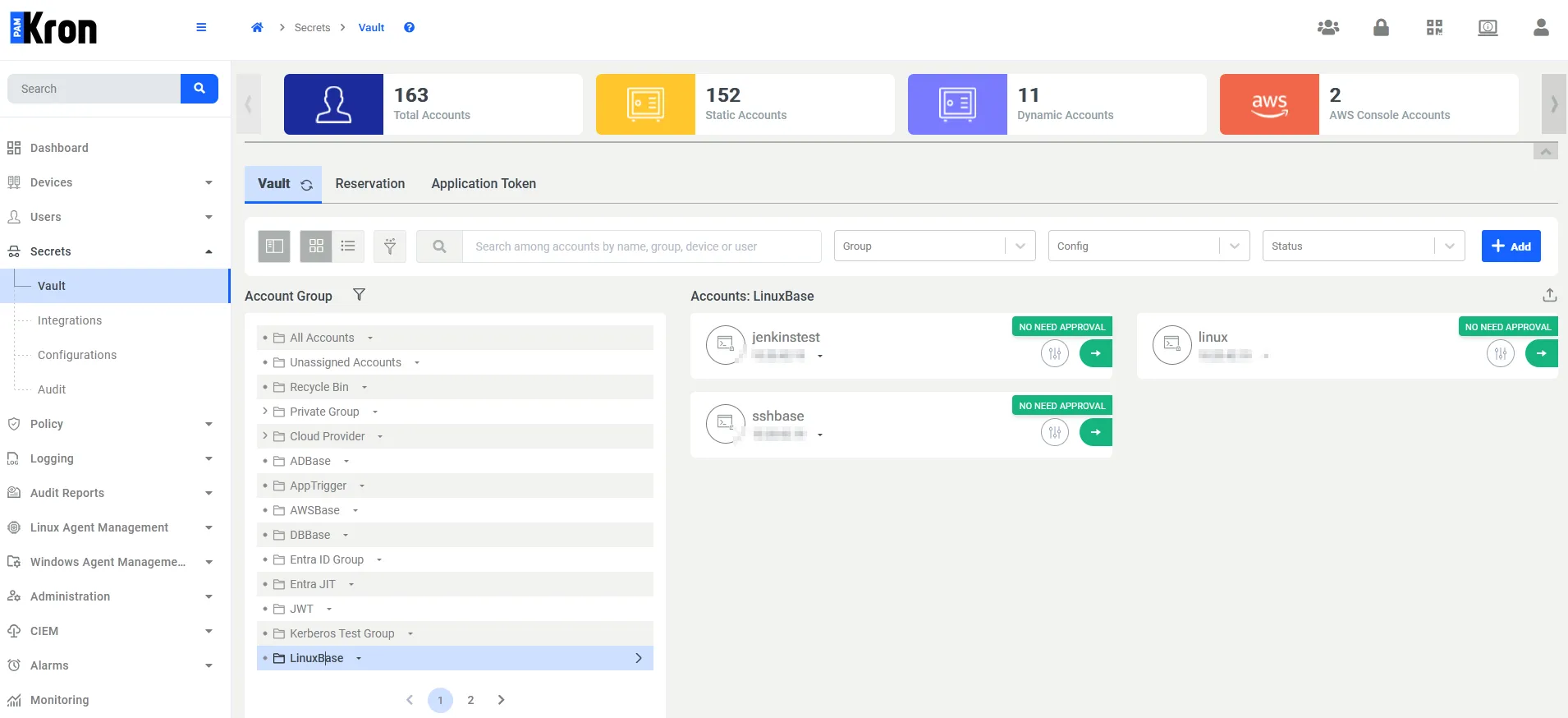Open the QR code icon in header
This screenshot has height=718, width=1568.
tap(1434, 27)
